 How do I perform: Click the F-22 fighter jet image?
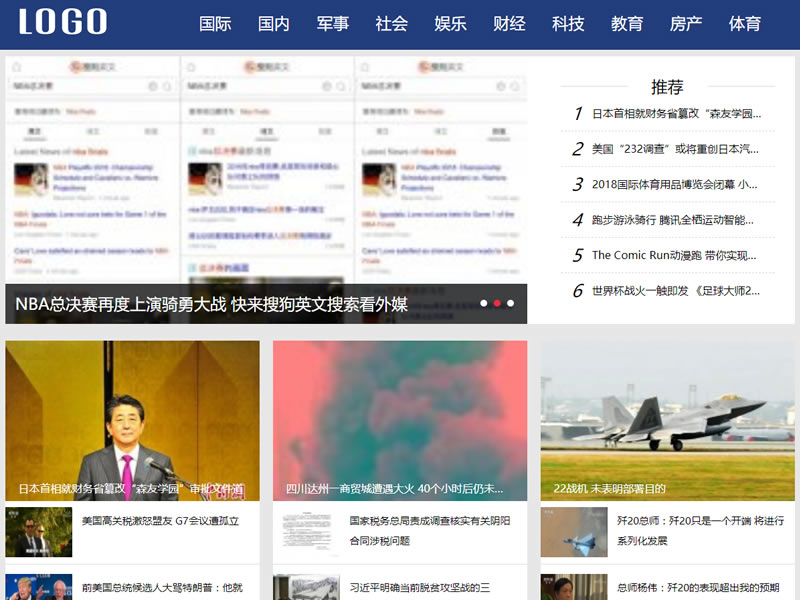click(667, 420)
